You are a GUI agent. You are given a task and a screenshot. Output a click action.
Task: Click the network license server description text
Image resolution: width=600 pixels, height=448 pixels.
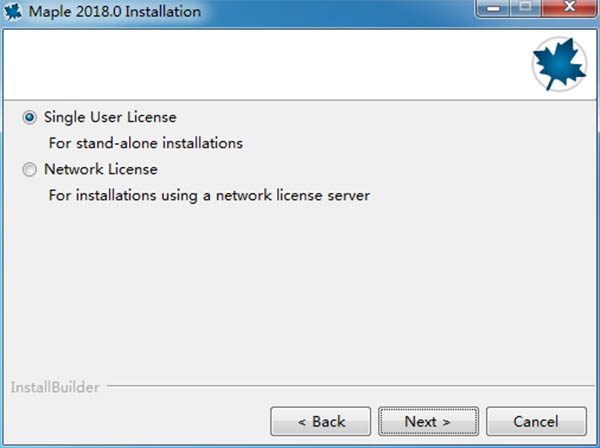(x=209, y=196)
